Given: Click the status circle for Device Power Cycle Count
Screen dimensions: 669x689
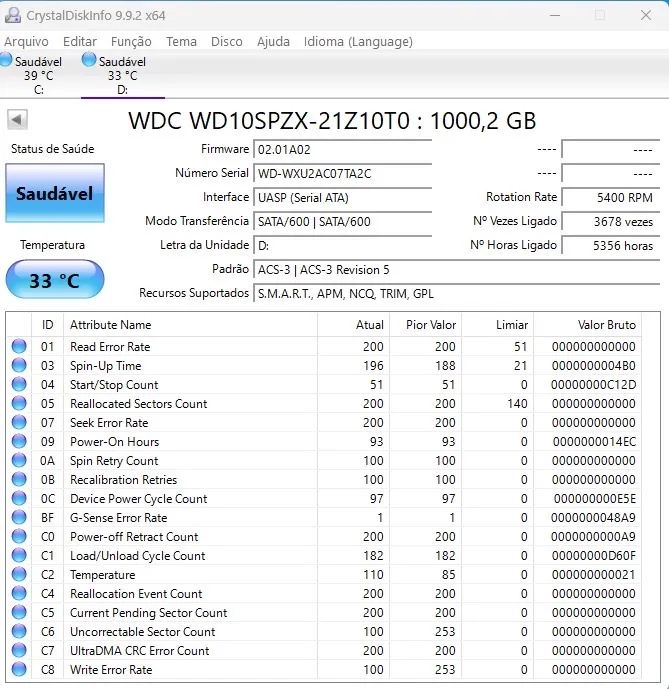Looking at the screenshot, I should coord(19,498).
